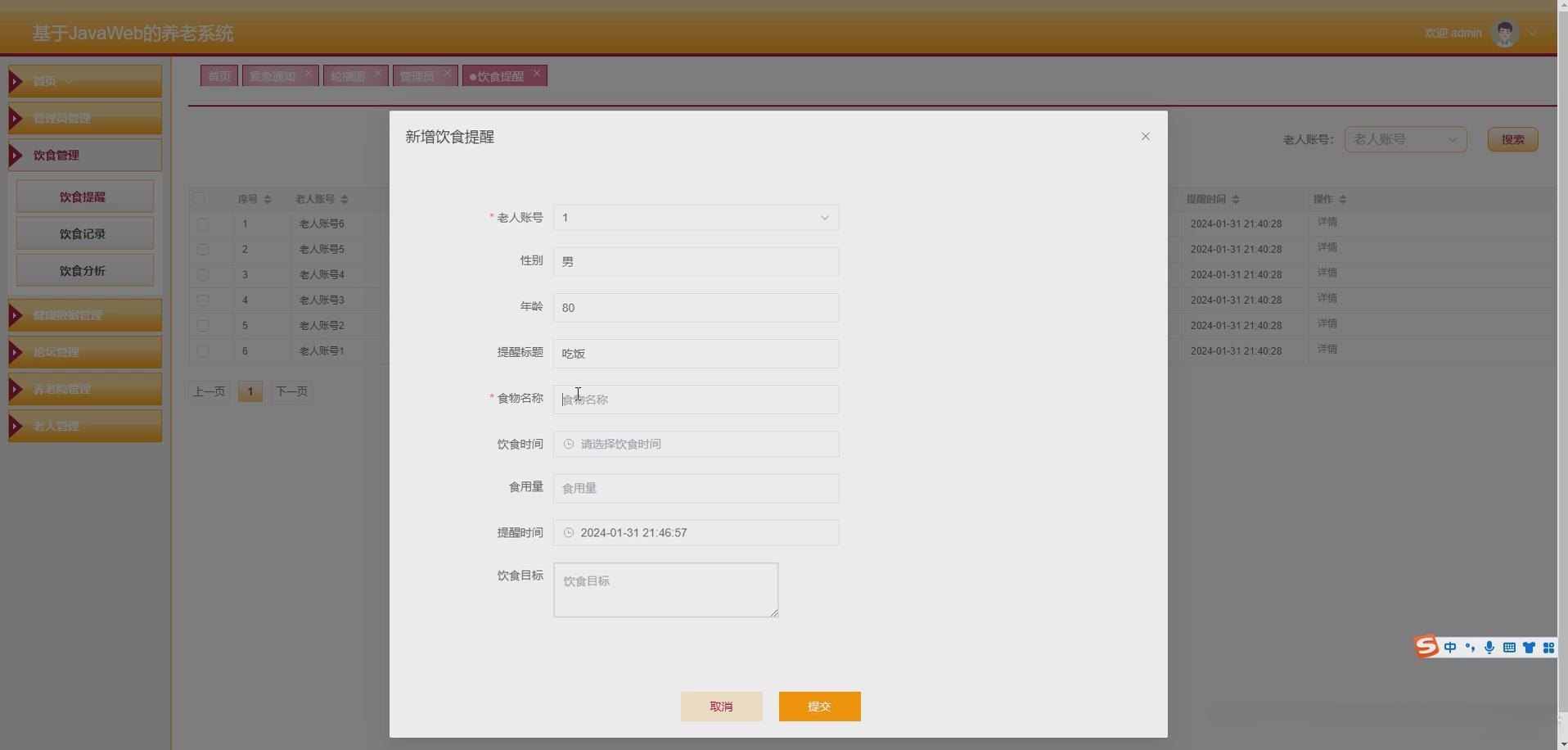Click the clock icon in 提醒时间 field

pos(569,532)
